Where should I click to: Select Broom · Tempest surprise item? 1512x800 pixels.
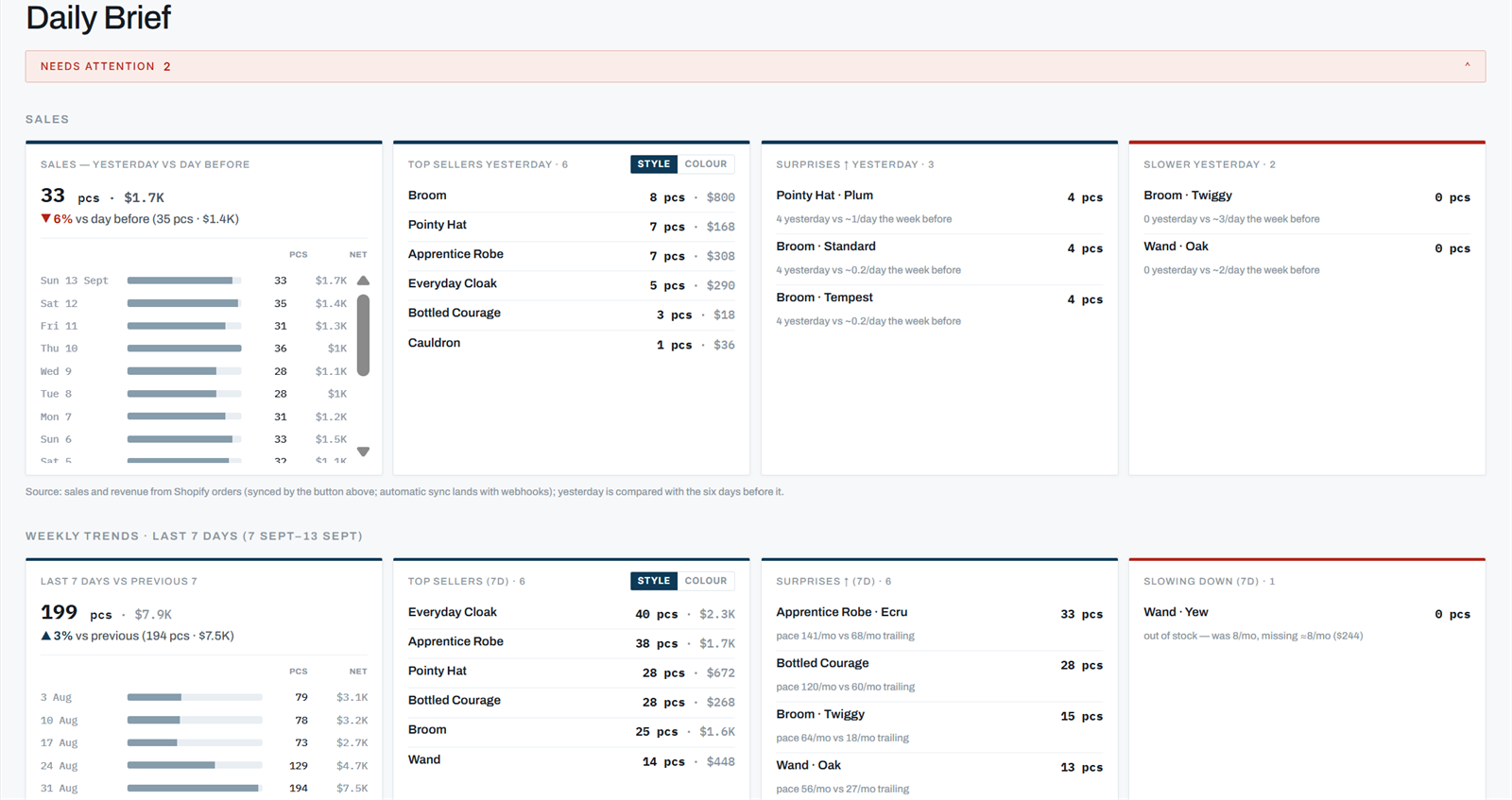click(x=939, y=309)
